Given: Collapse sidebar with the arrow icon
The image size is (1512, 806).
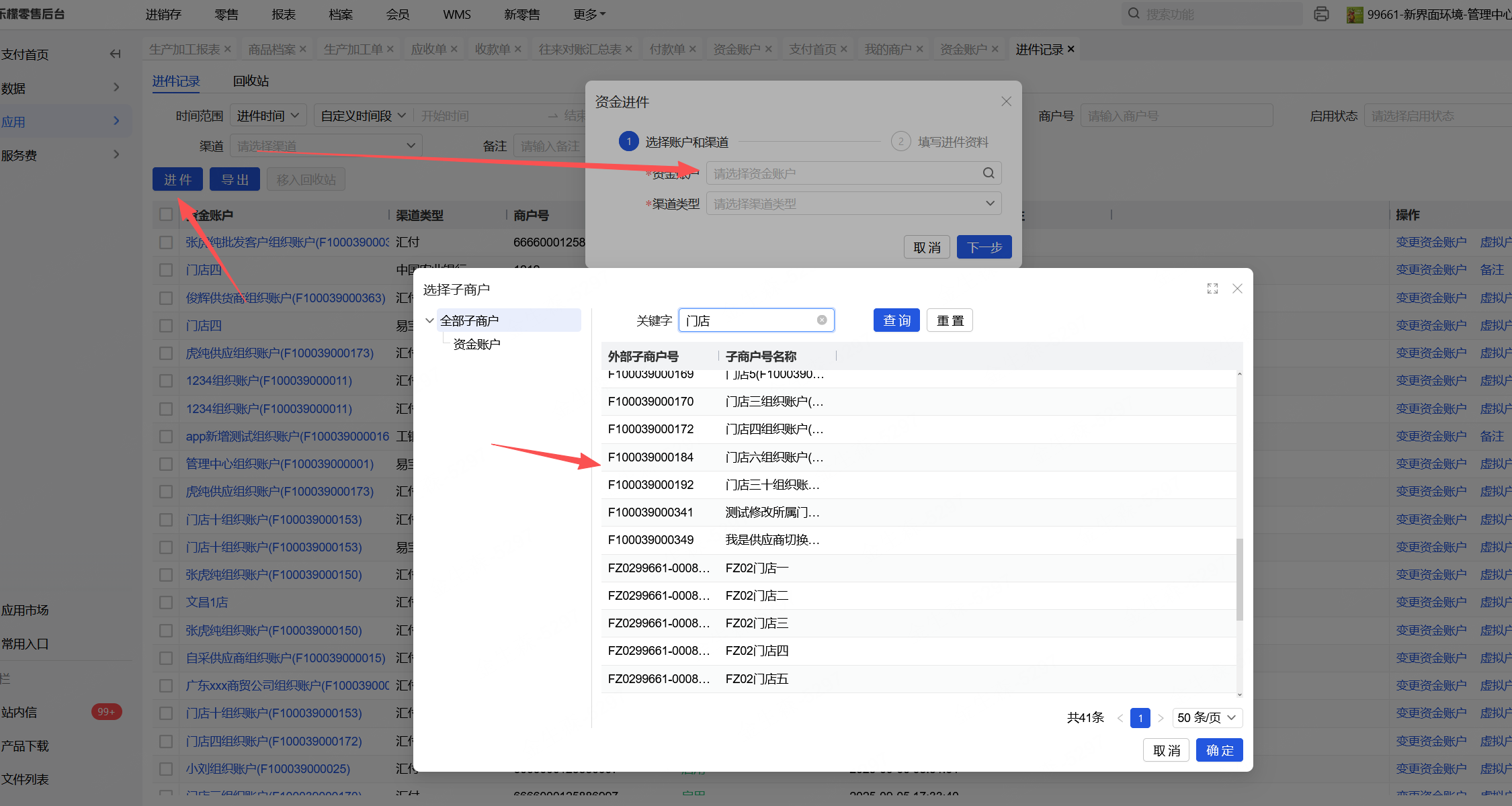Looking at the screenshot, I should tap(116, 54).
